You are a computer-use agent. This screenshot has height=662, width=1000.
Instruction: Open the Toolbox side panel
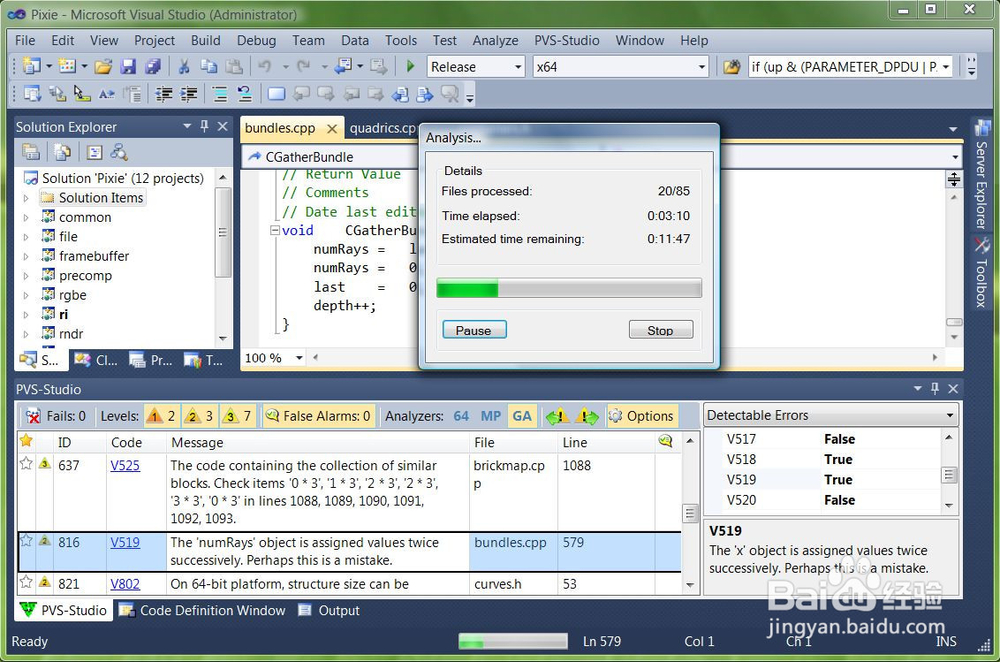point(982,273)
